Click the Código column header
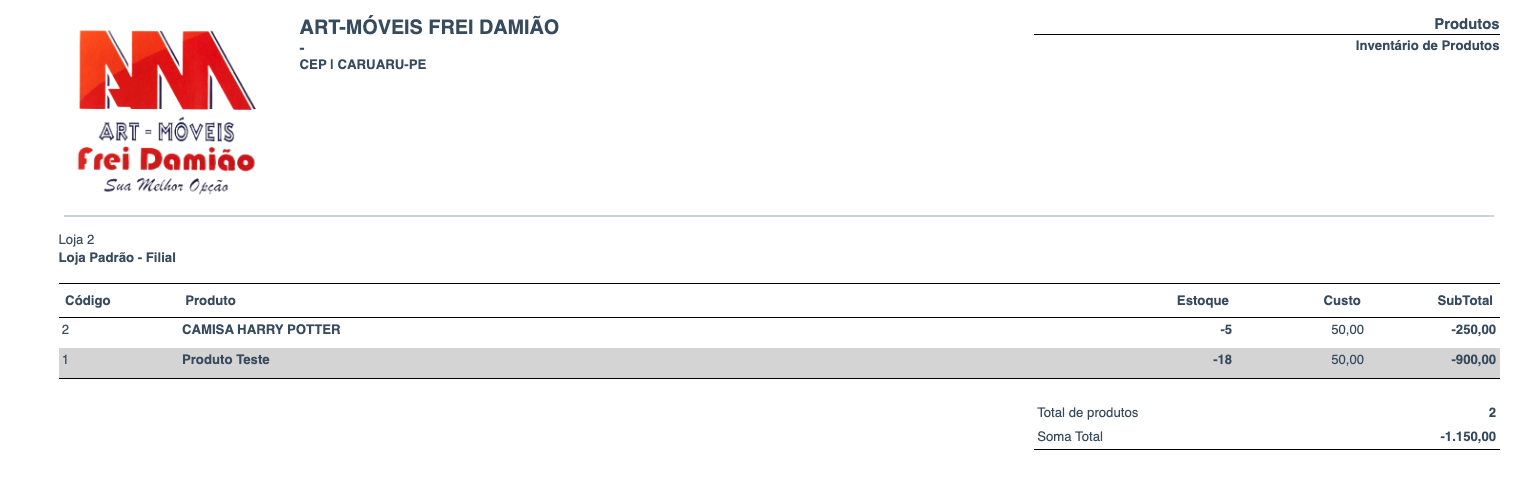The image size is (1538, 482). coord(87,300)
